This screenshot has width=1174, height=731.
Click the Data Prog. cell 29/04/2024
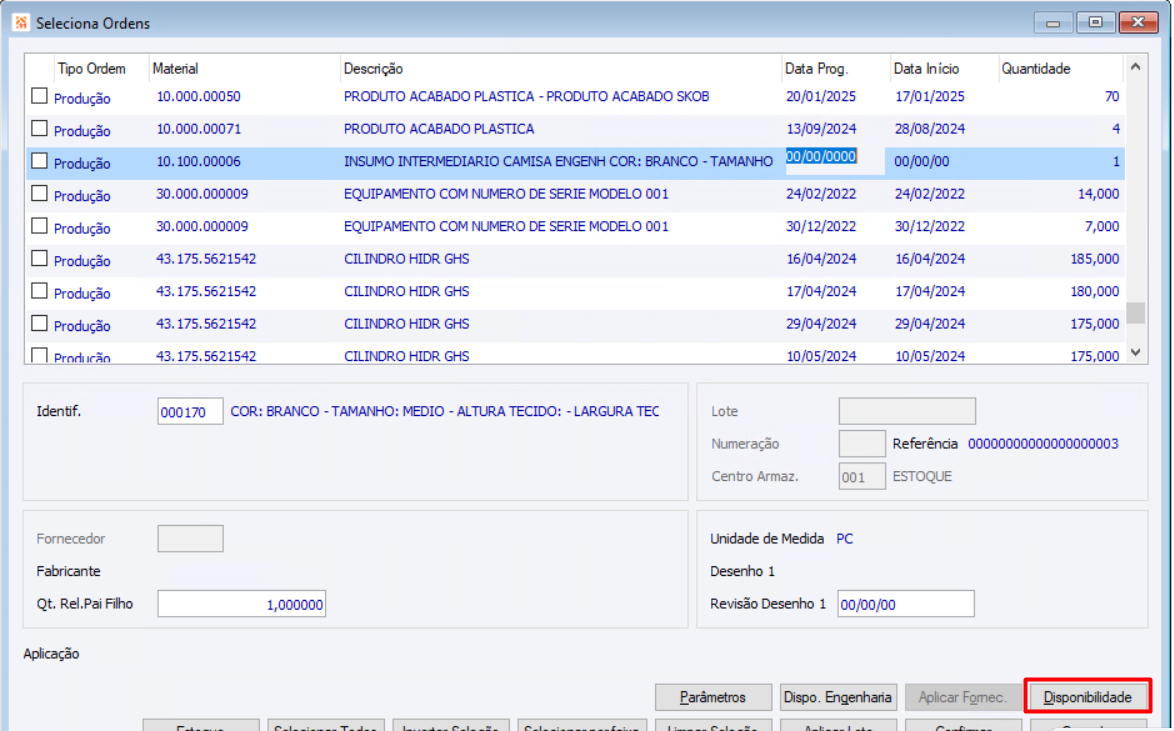point(821,324)
